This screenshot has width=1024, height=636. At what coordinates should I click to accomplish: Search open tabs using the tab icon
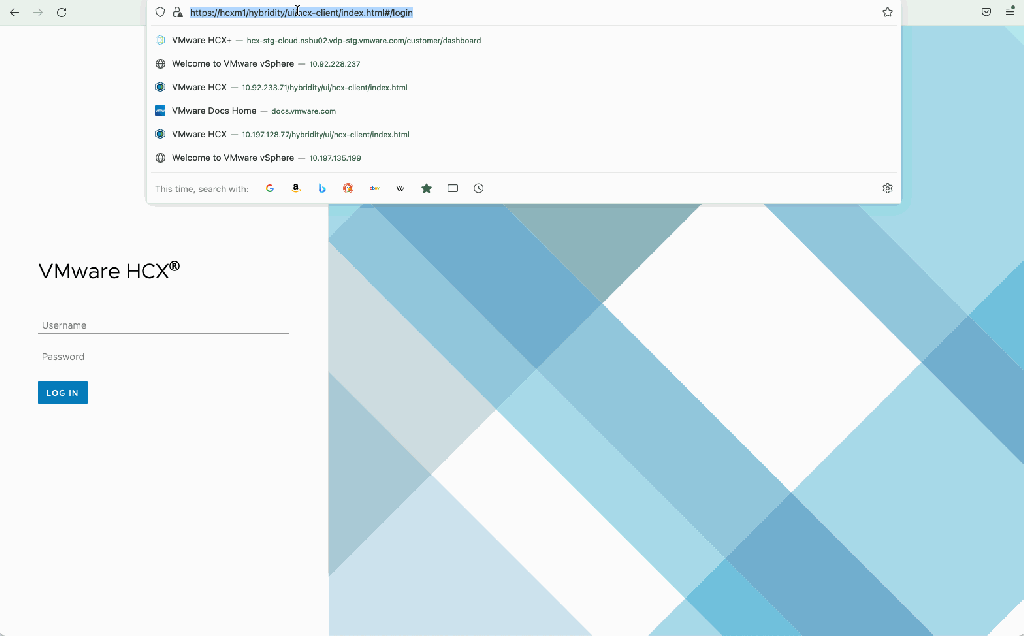click(452, 188)
